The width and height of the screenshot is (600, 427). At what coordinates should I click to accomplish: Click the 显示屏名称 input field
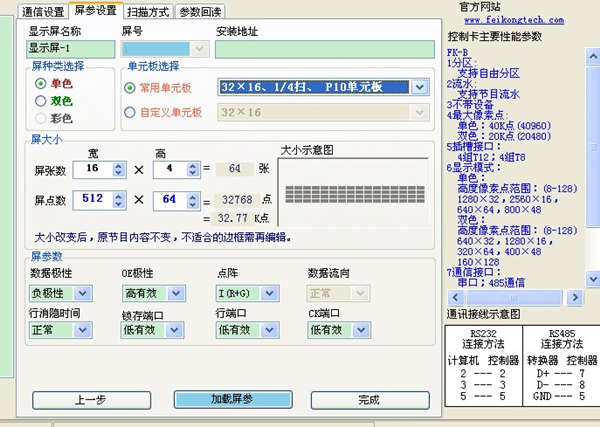click(71, 49)
